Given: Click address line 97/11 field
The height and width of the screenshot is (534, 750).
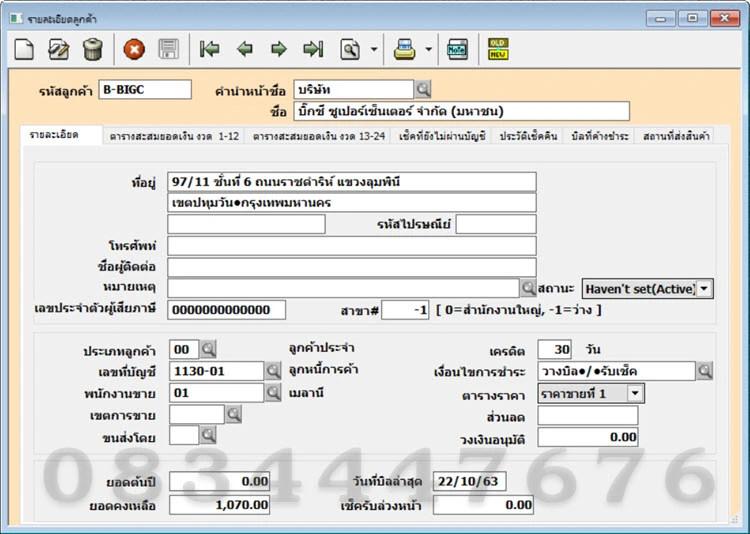Looking at the screenshot, I should coord(352,182).
